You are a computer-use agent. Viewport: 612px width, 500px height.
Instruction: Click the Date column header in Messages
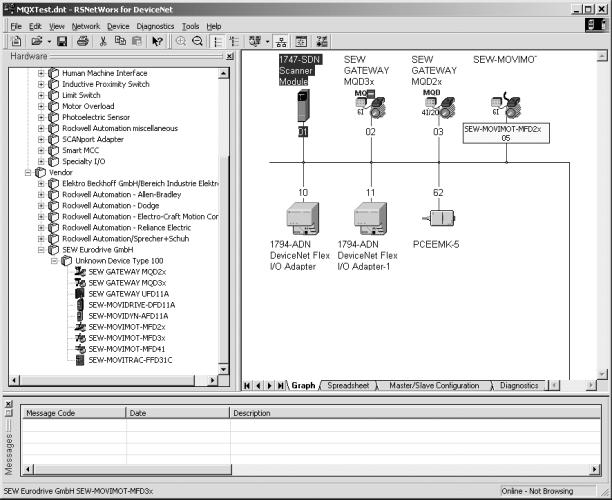click(x=178, y=413)
